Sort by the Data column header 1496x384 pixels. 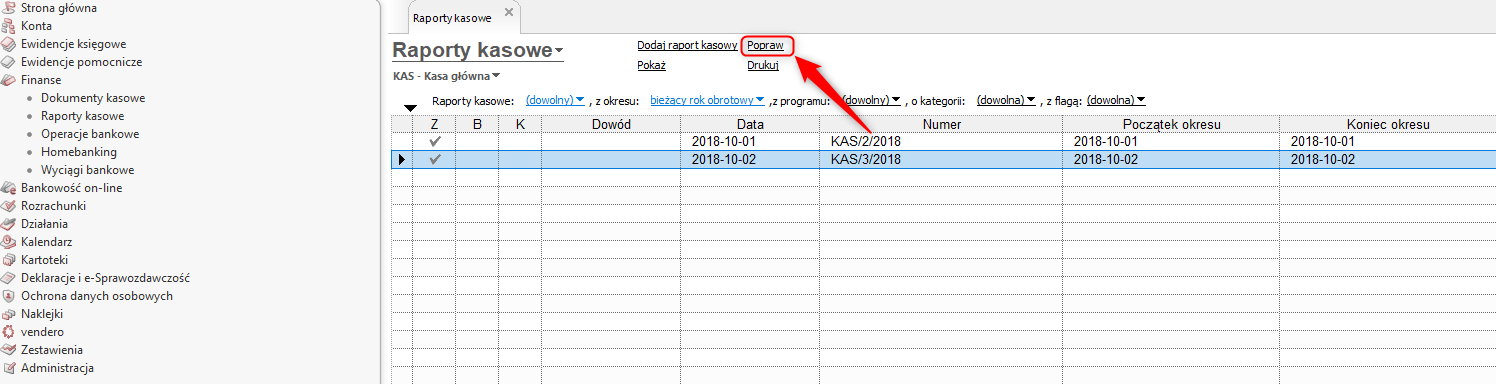tap(750, 124)
